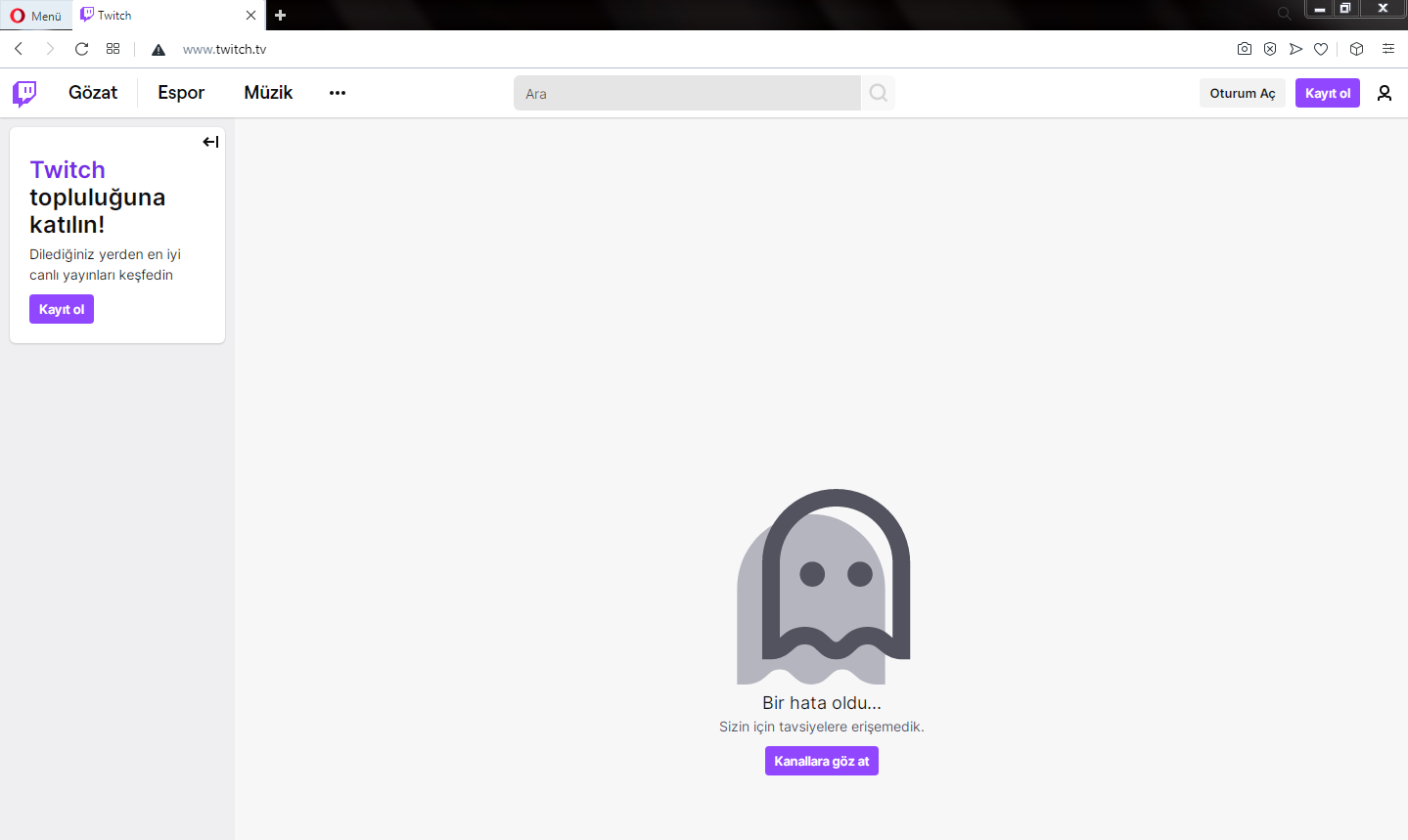Click the Kanallara göz at button
The image size is (1408, 840).
coord(821,760)
